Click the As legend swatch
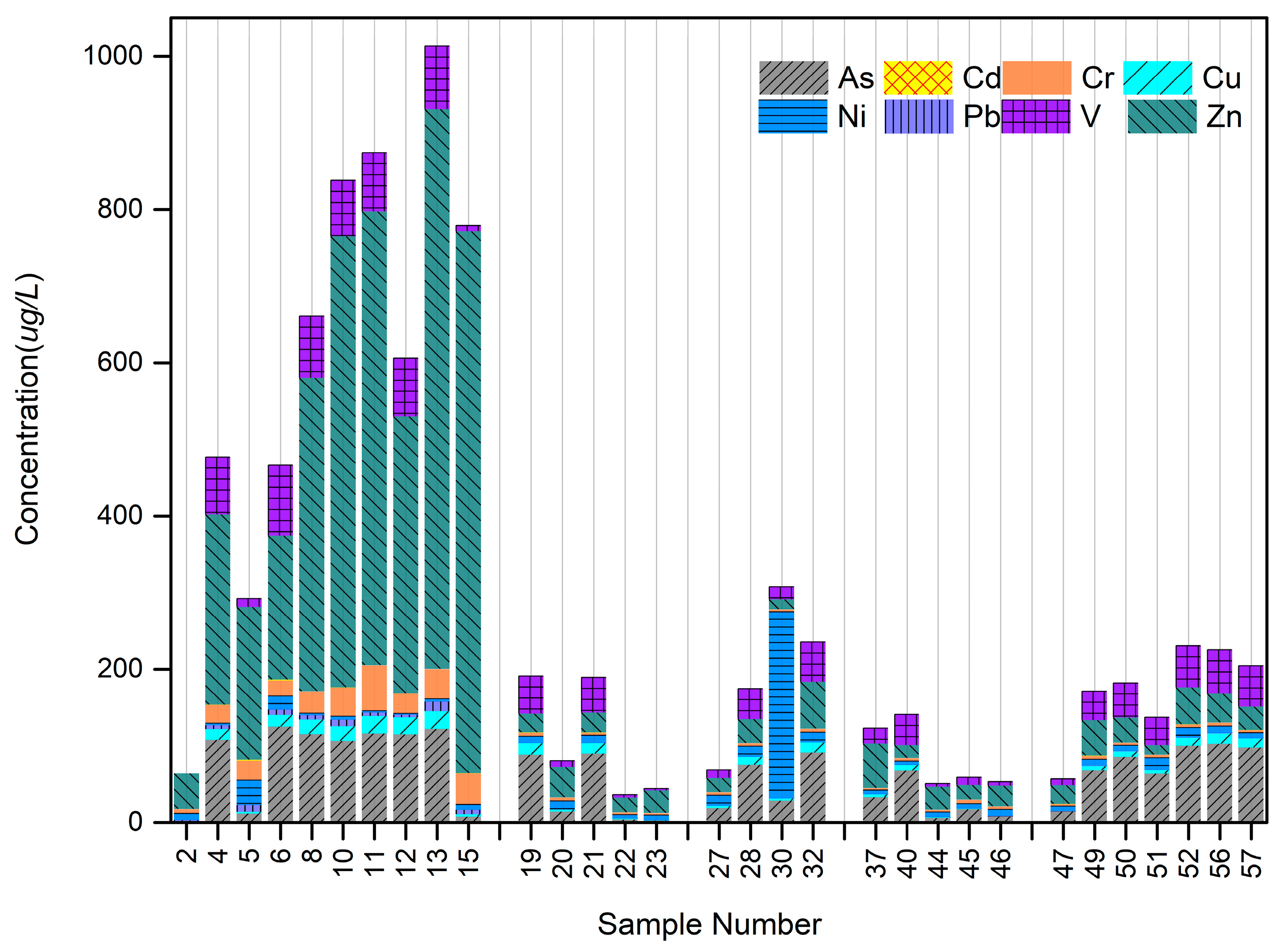This screenshot has width=1285, height=952. [x=793, y=78]
